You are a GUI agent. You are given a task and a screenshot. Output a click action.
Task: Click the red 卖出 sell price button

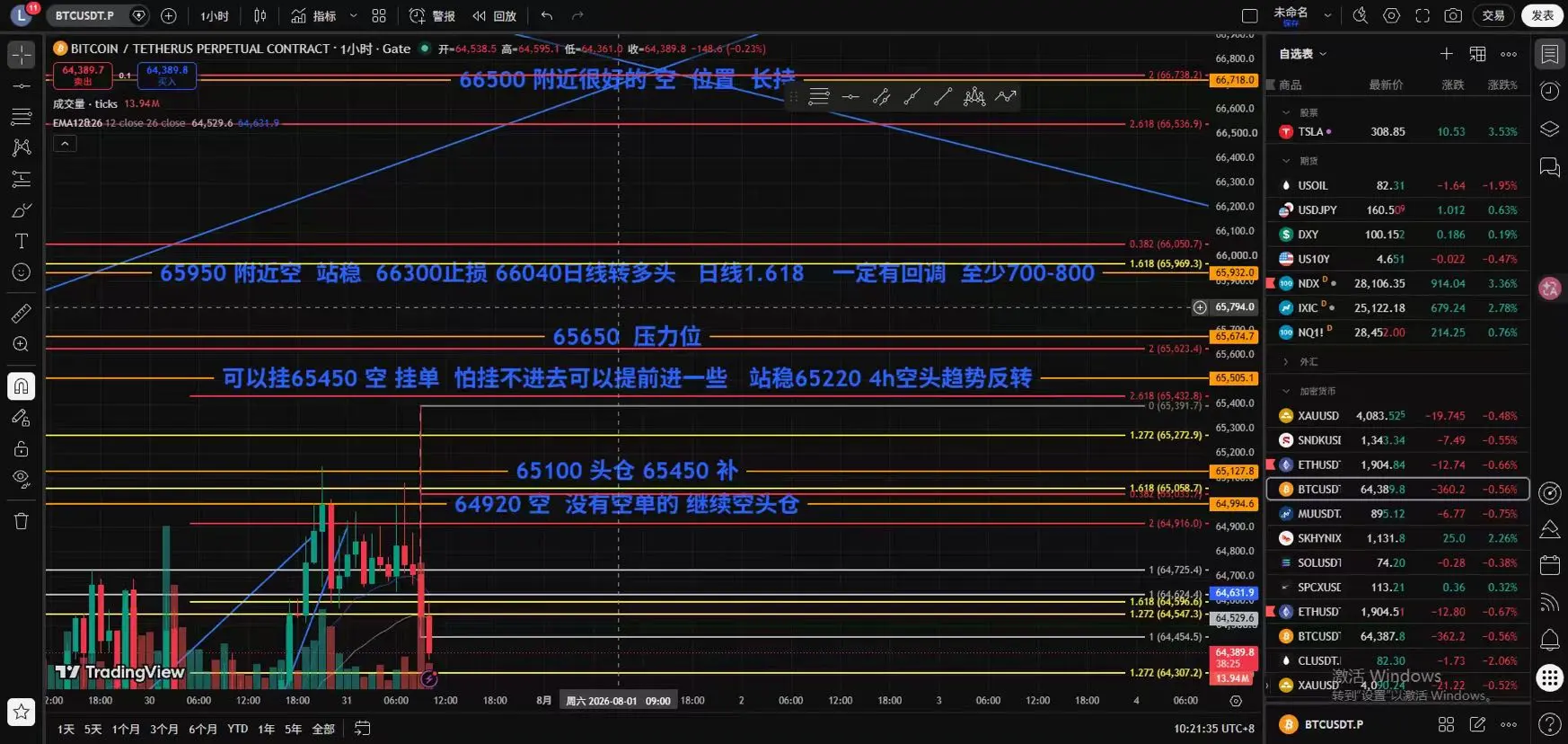(x=83, y=75)
